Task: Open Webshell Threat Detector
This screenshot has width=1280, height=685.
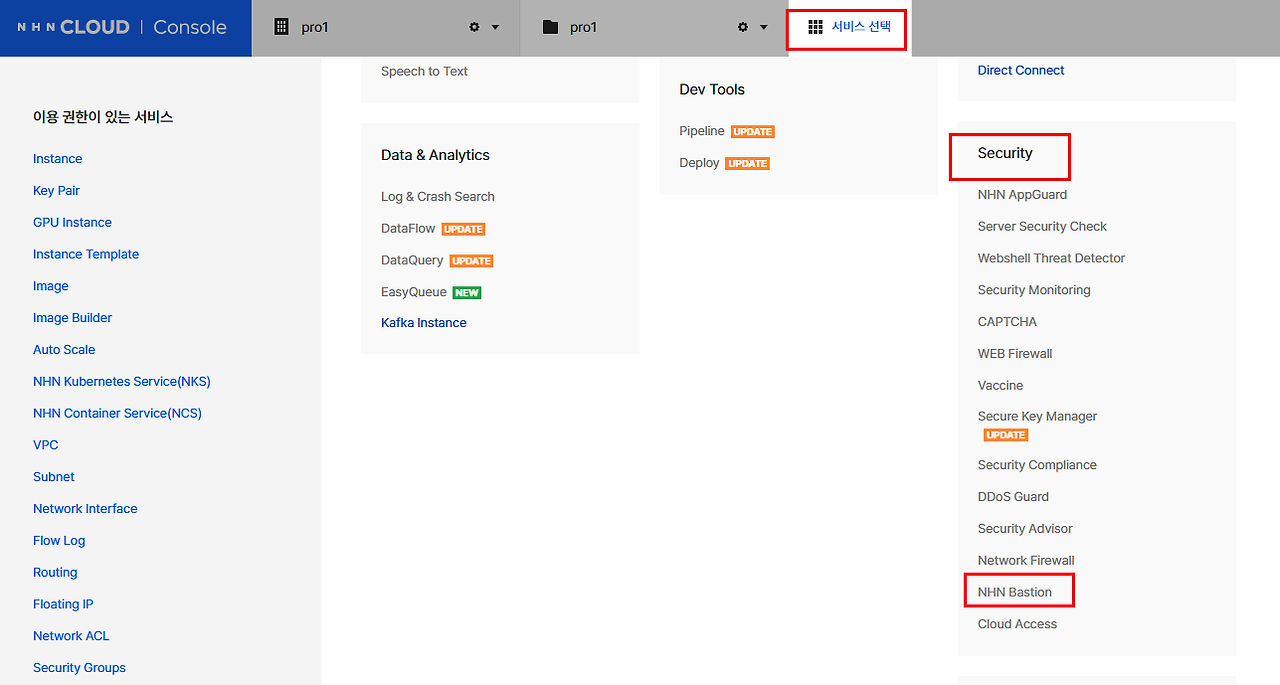Action: 1051,258
